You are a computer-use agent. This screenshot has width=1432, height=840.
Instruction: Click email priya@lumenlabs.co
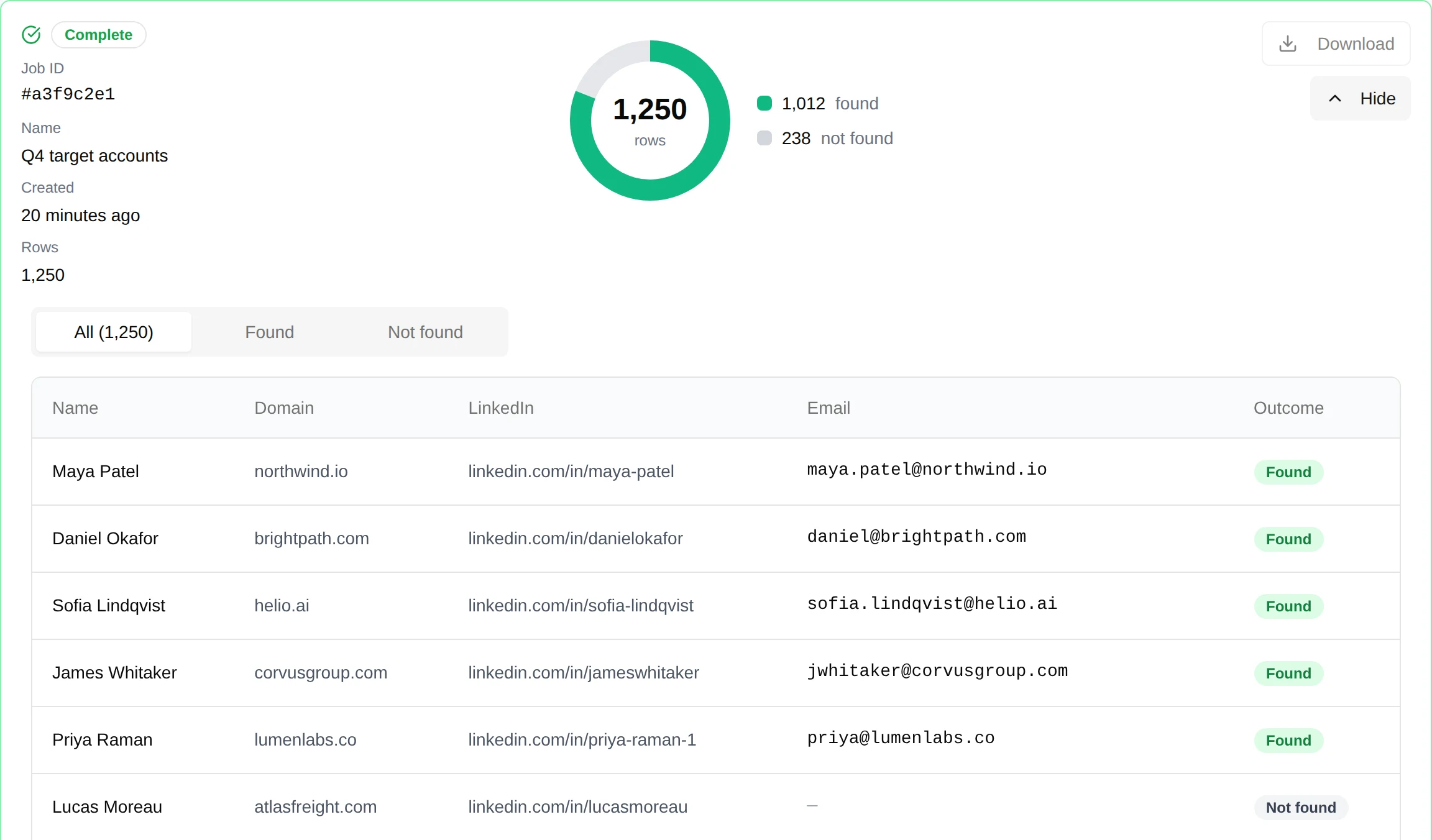[901, 738]
